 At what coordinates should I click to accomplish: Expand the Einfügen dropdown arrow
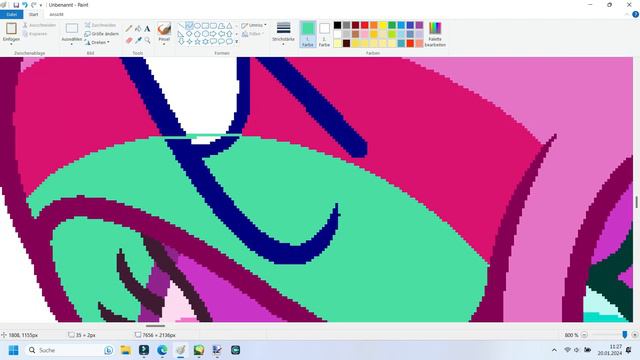(11, 44)
